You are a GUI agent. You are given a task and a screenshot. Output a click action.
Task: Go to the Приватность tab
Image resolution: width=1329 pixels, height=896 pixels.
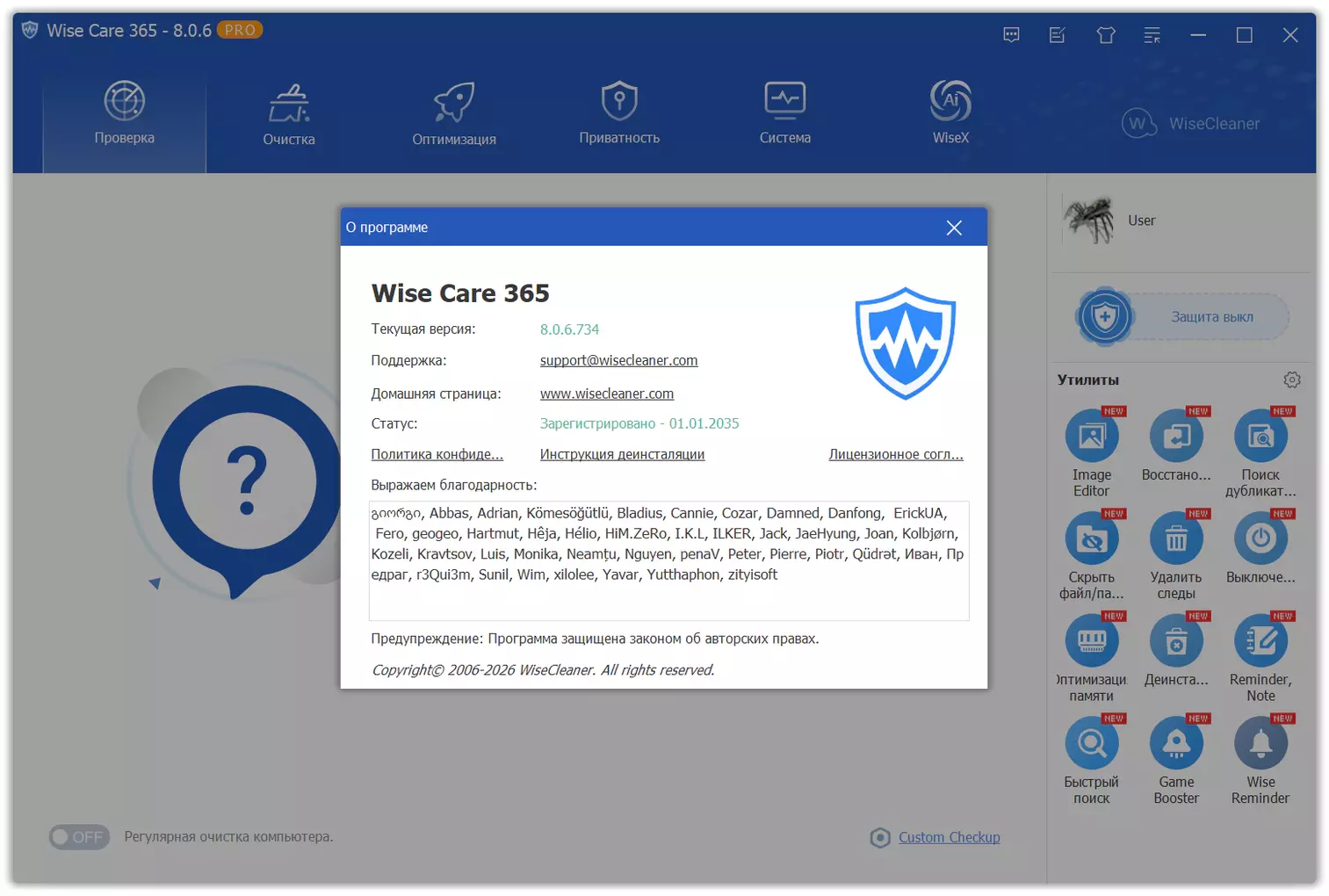click(x=619, y=113)
